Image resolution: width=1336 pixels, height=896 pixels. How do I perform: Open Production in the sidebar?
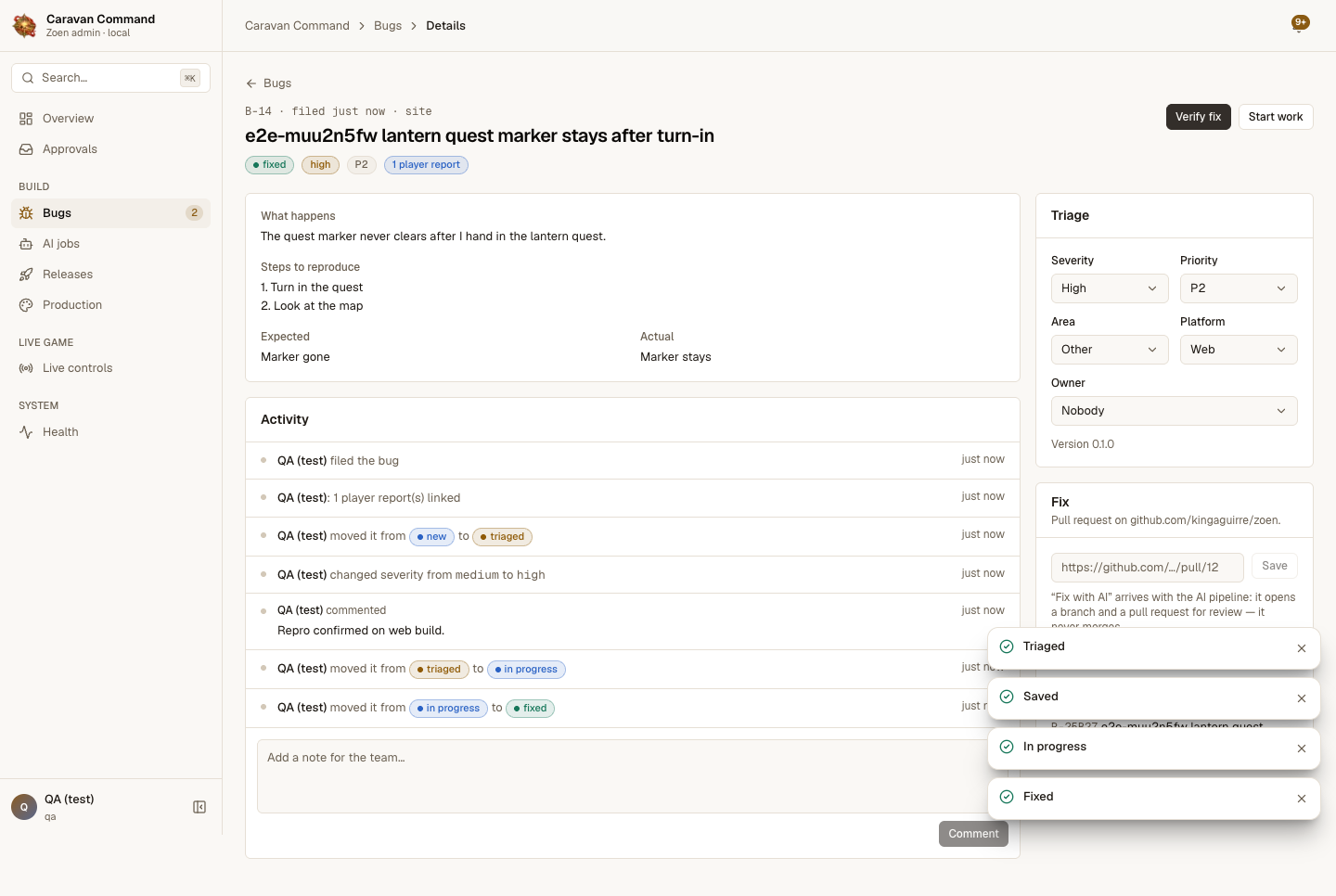(111, 305)
